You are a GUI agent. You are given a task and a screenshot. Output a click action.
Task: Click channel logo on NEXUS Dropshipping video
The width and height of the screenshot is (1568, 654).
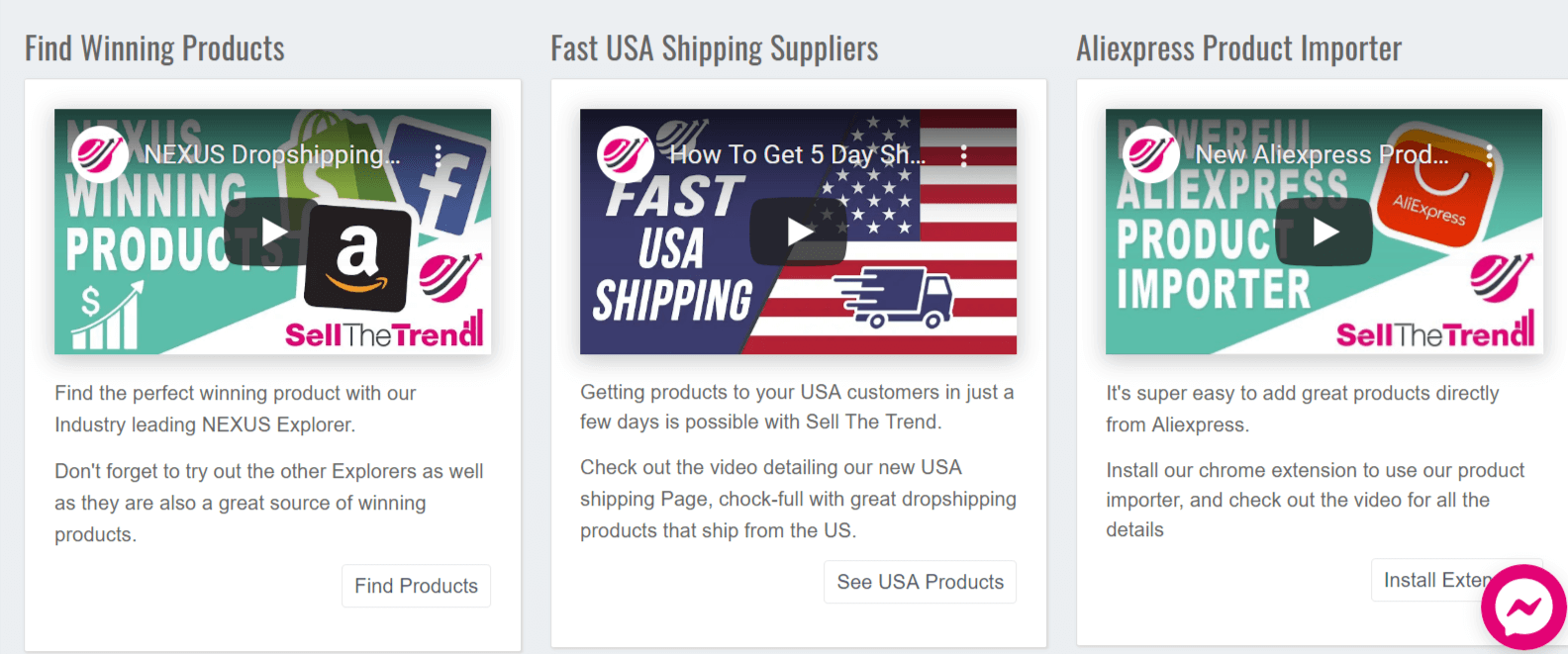coord(99,154)
